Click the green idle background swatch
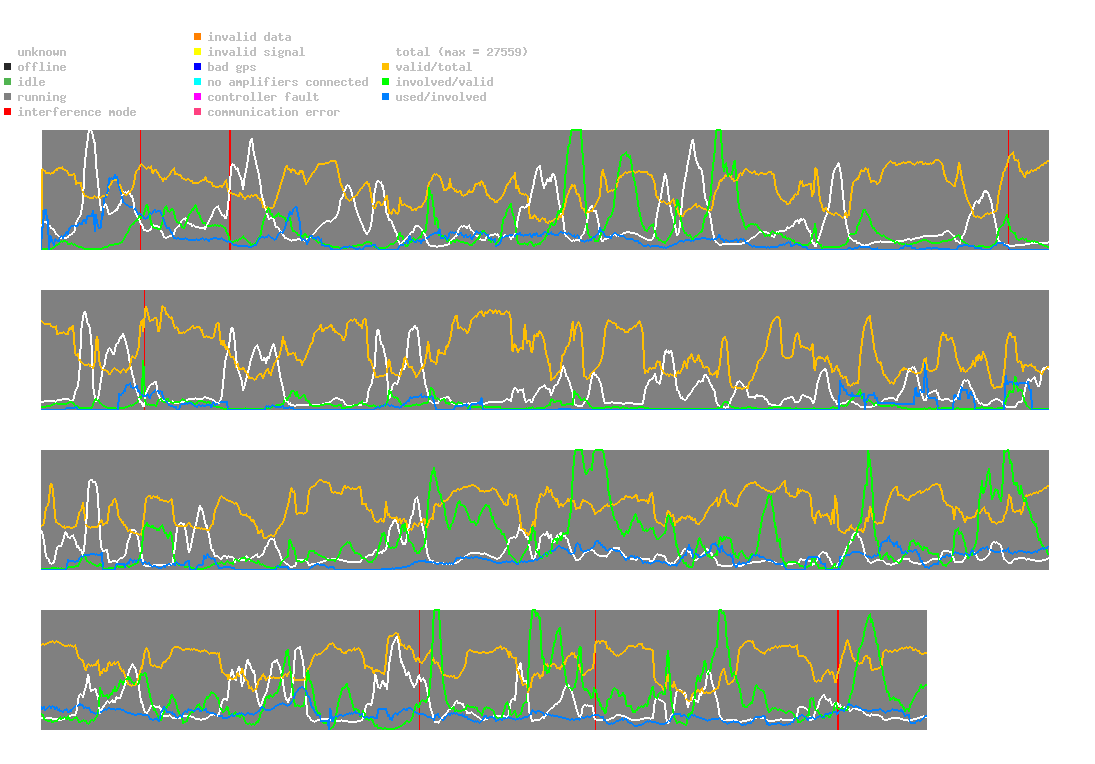The width and height of the screenshot is (1095, 764). [x=8, y=82]
